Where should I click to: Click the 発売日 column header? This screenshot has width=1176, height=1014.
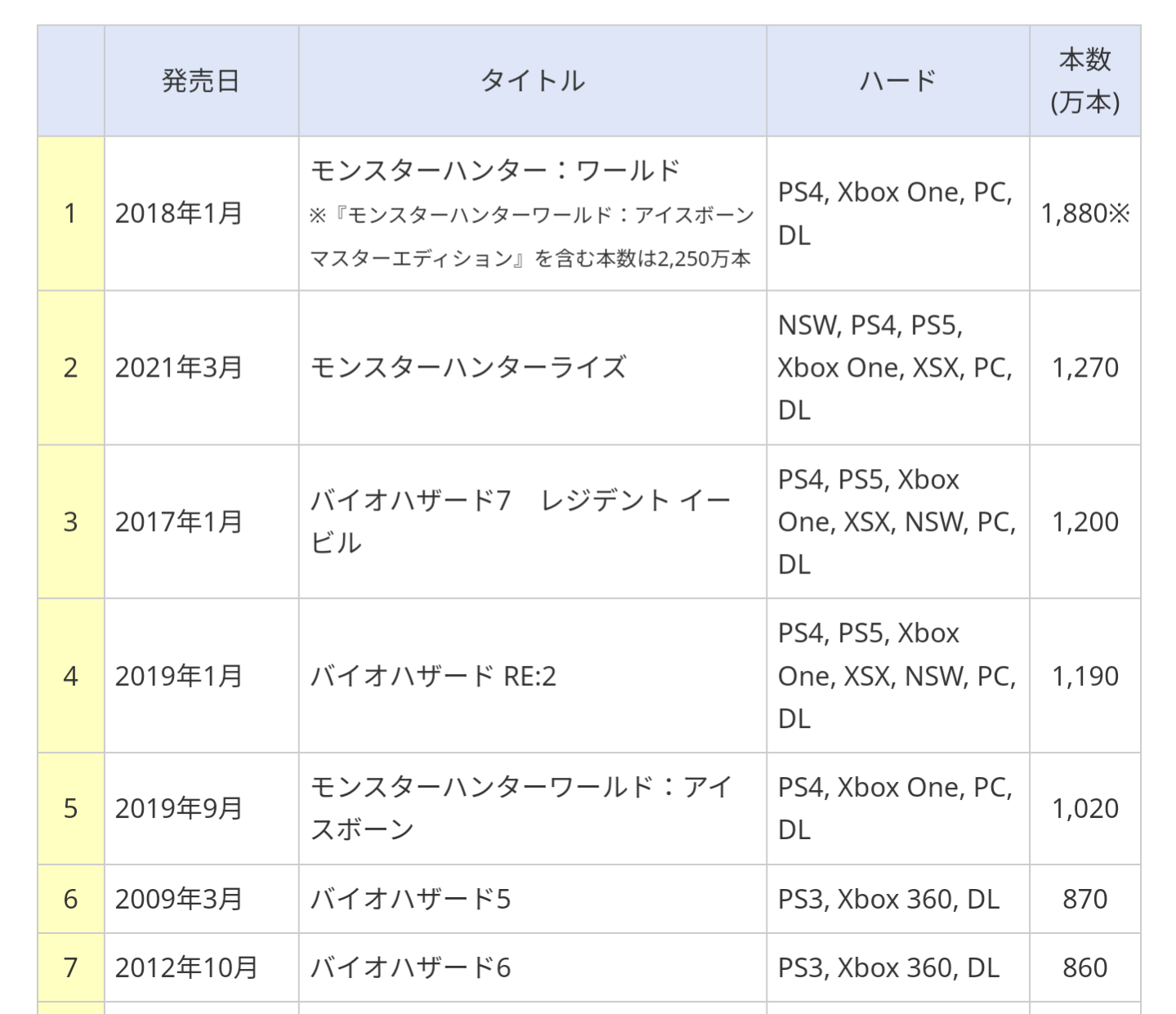pyautogui.click(x=201, y=81)
